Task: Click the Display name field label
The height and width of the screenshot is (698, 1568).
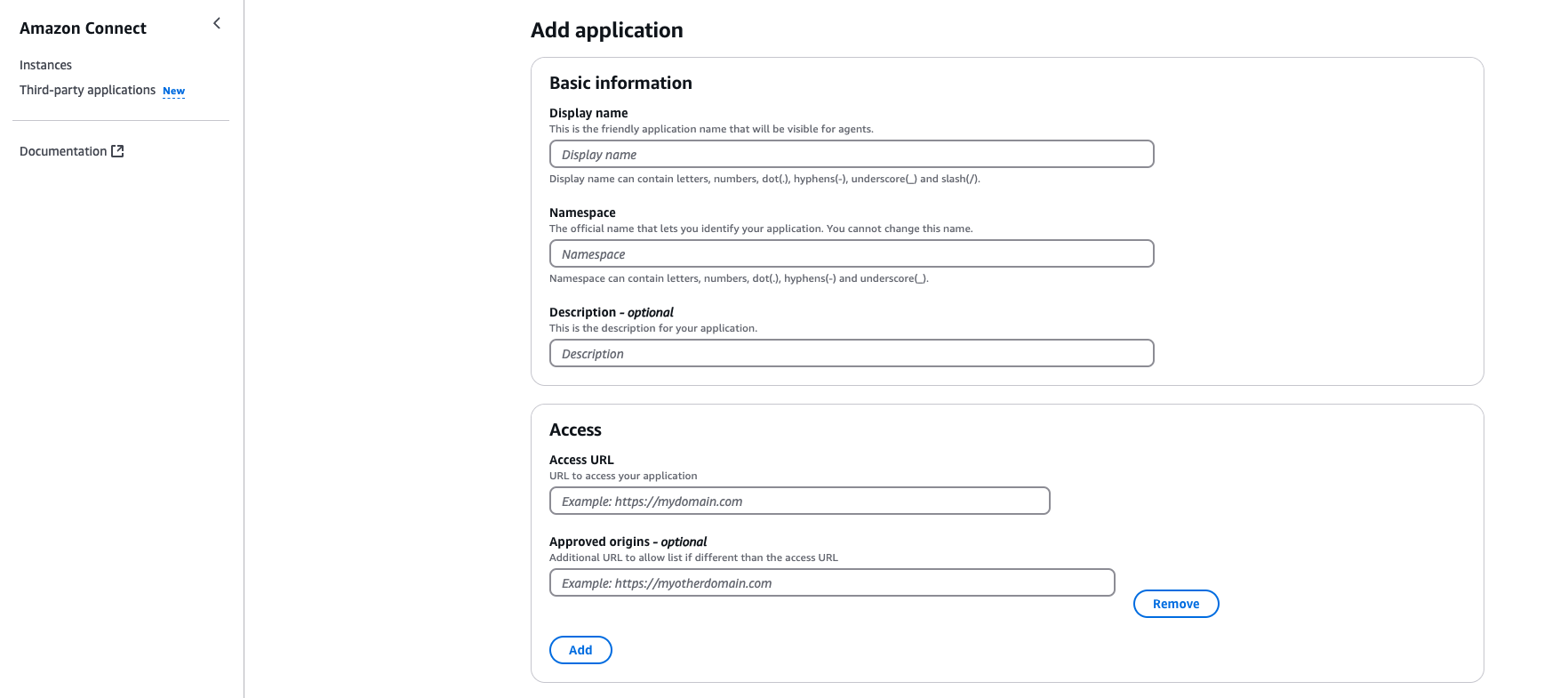Action: point(588,113)
